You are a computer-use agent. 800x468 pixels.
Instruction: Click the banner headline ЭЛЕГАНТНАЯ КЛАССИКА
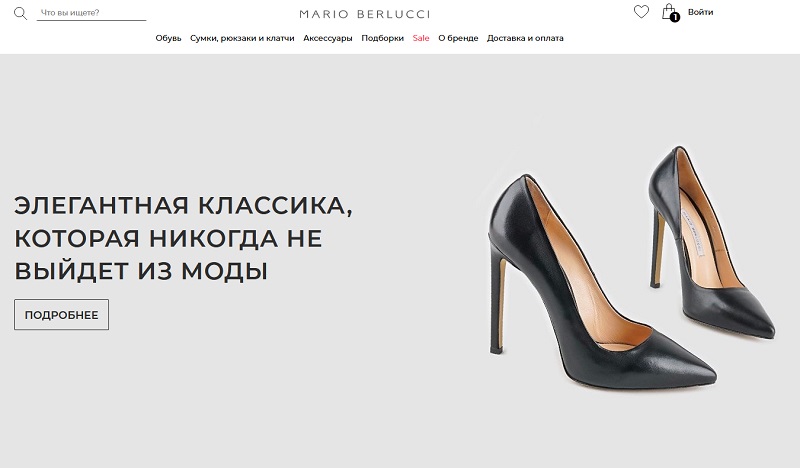point(183,206)
